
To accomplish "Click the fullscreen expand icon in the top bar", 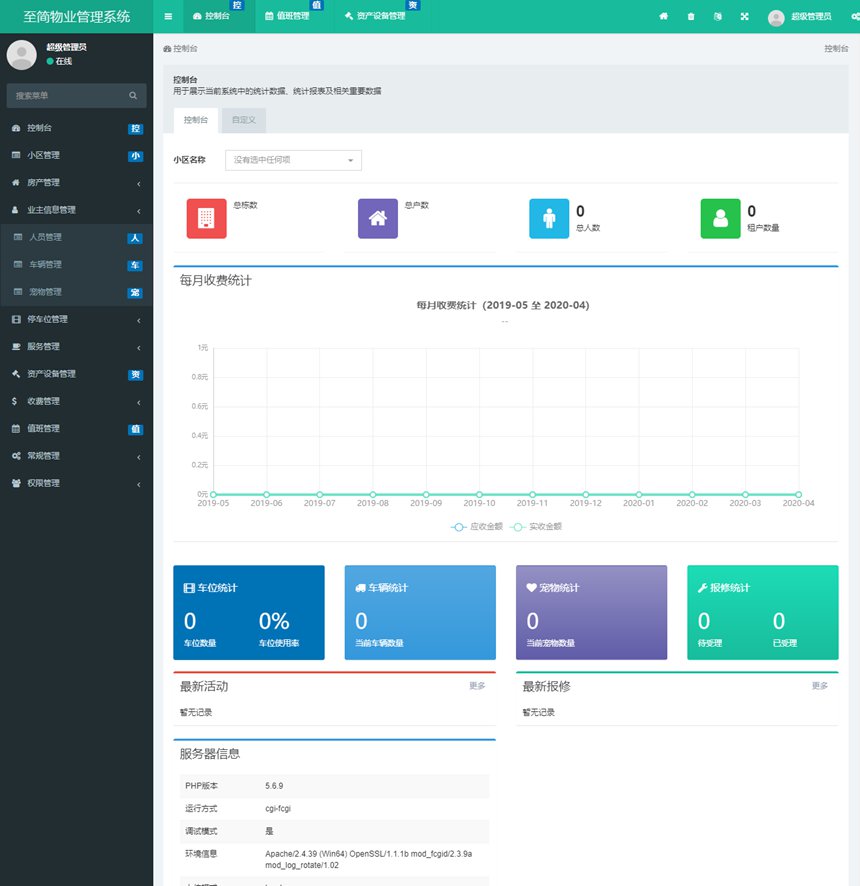I will tap(744, 17).
